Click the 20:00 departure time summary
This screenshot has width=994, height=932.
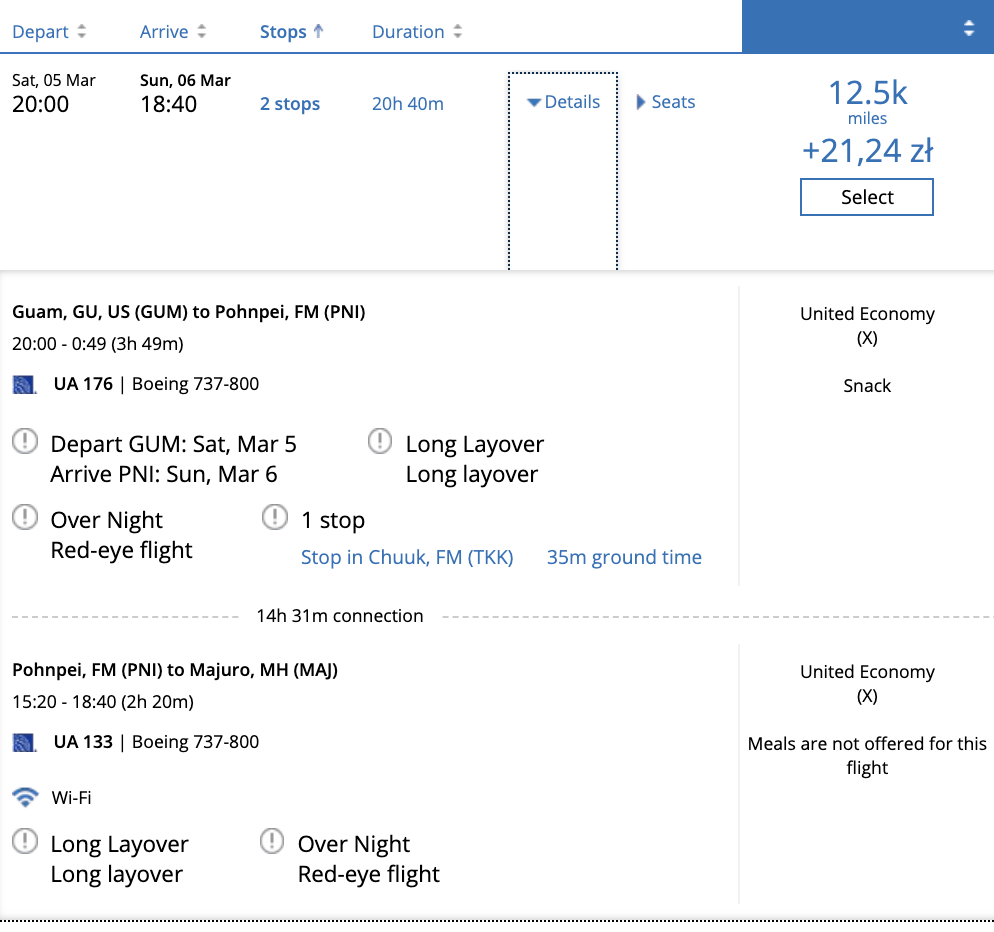pyautogui.click(x=41, y=104)
